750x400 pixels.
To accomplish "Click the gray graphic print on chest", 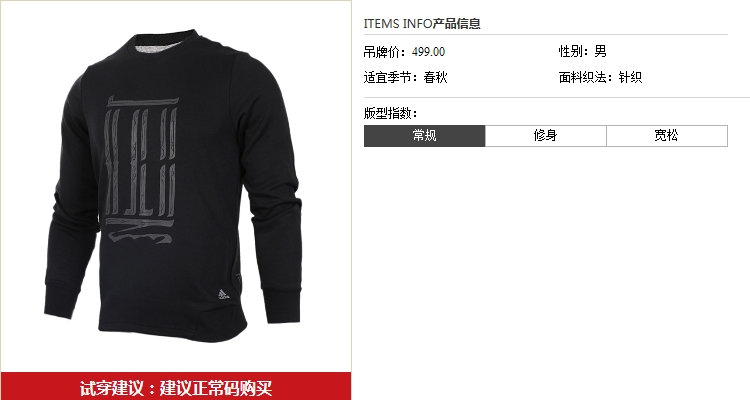I will [x=142, y=169].
